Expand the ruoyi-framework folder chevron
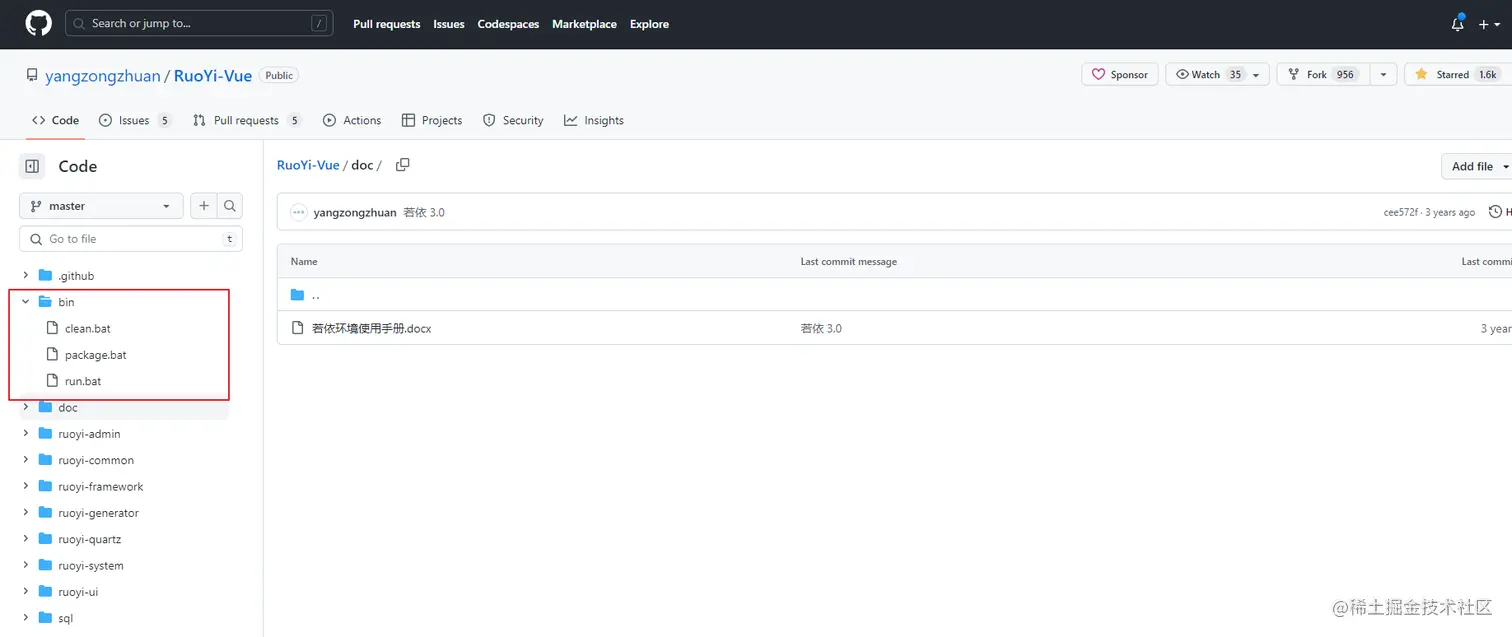 click(x=26, y=486)
